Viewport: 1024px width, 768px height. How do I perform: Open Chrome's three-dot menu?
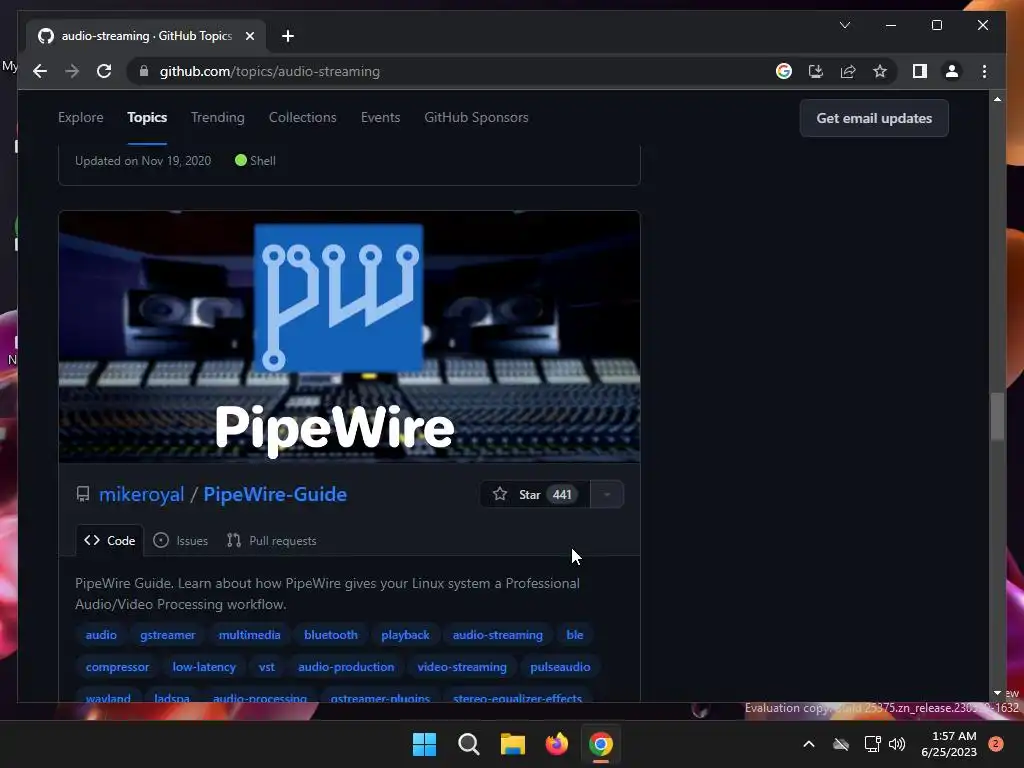984,71
